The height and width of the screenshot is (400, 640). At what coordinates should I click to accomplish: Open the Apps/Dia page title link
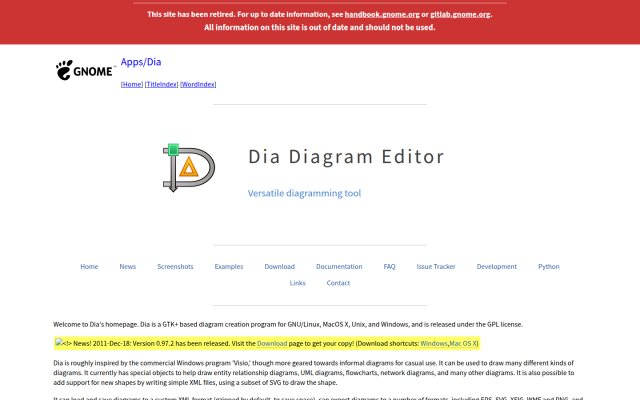[141, 62]
